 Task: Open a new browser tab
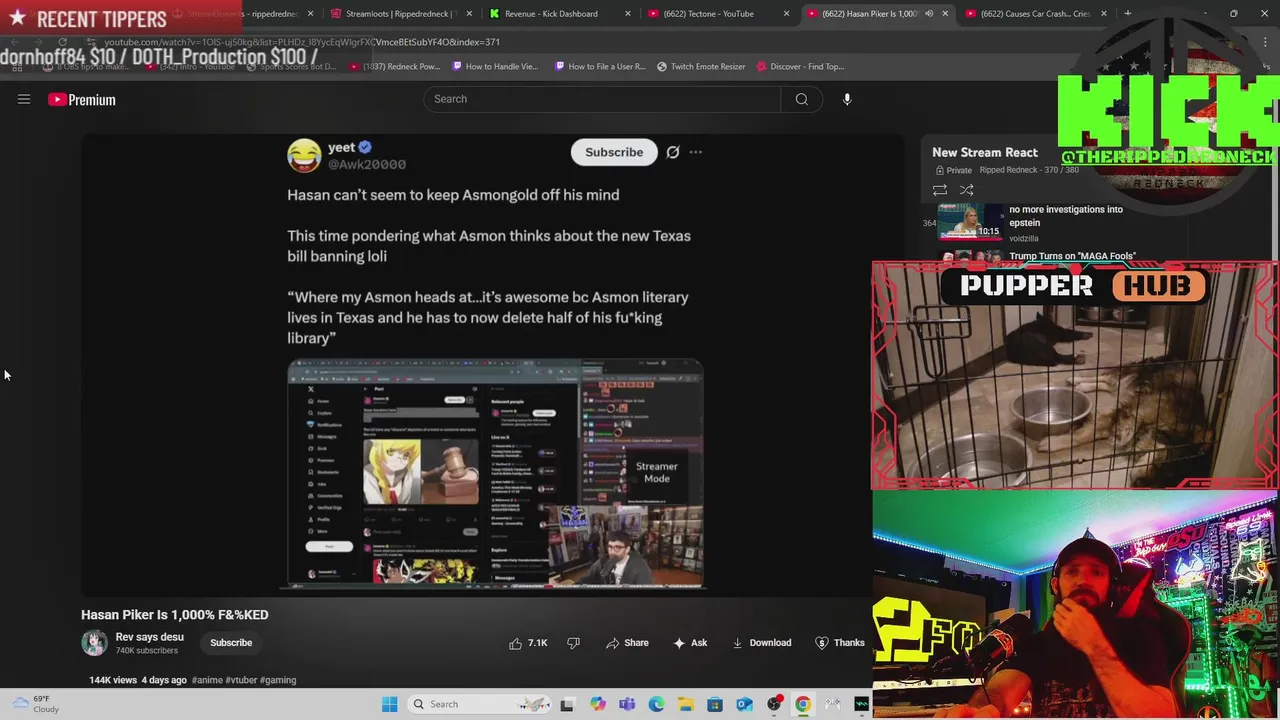[1127, 14]
